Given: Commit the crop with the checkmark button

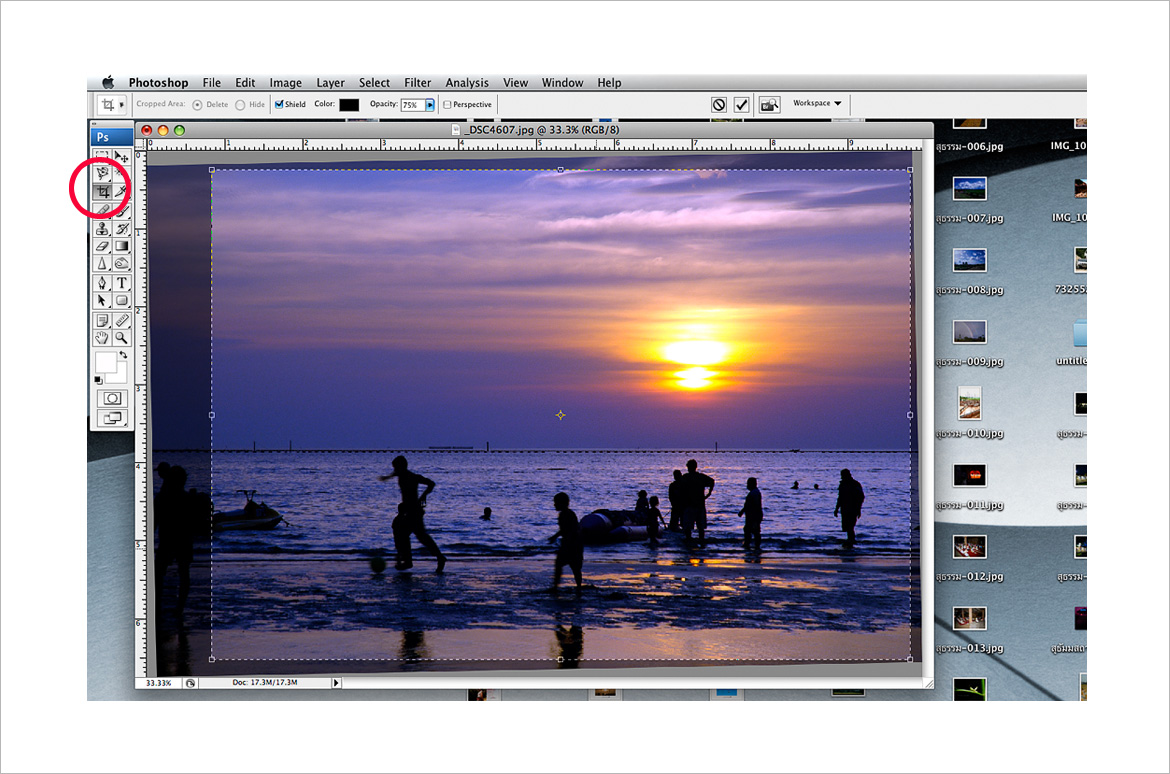Looking at the screenshot, I should tap(741, 104).
